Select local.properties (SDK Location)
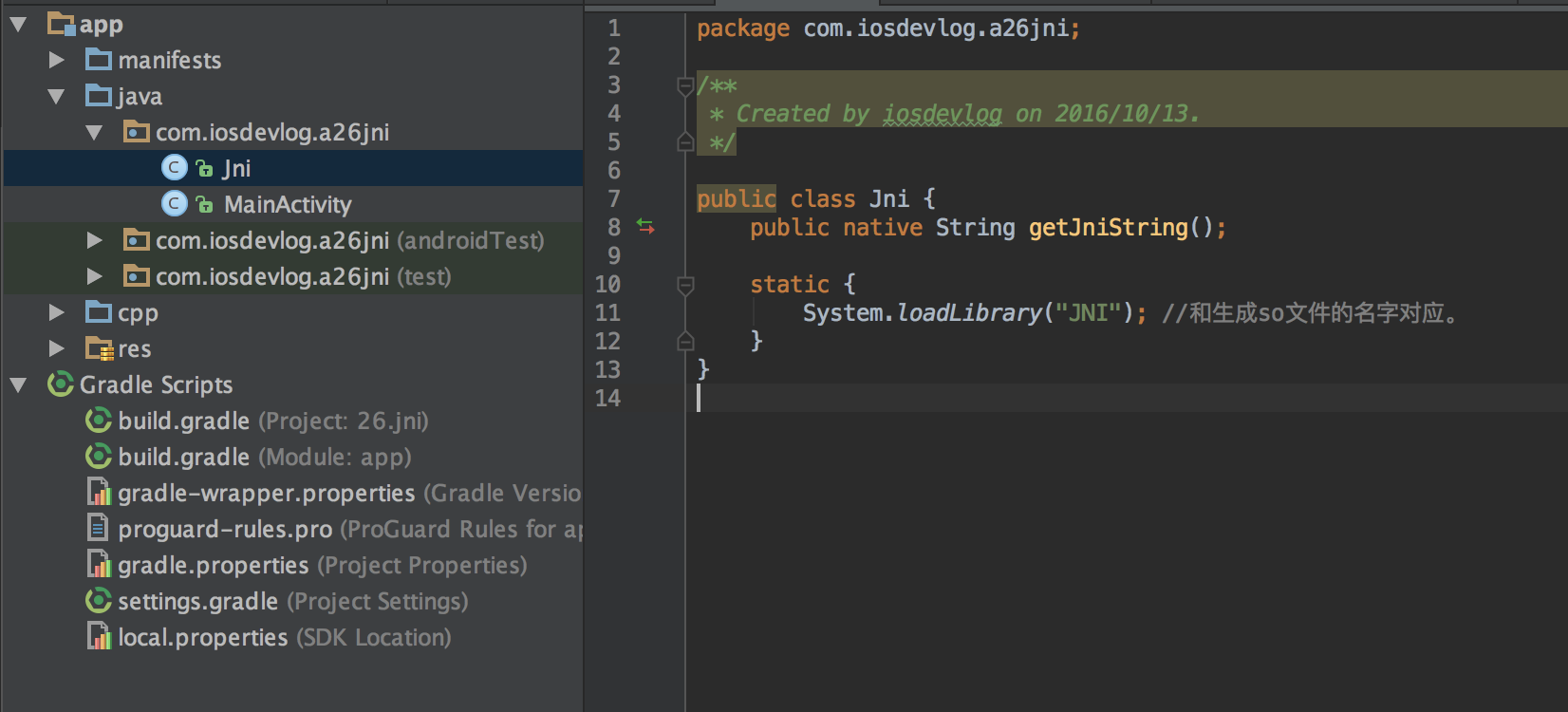The image size is (1568, 712). 285,638
